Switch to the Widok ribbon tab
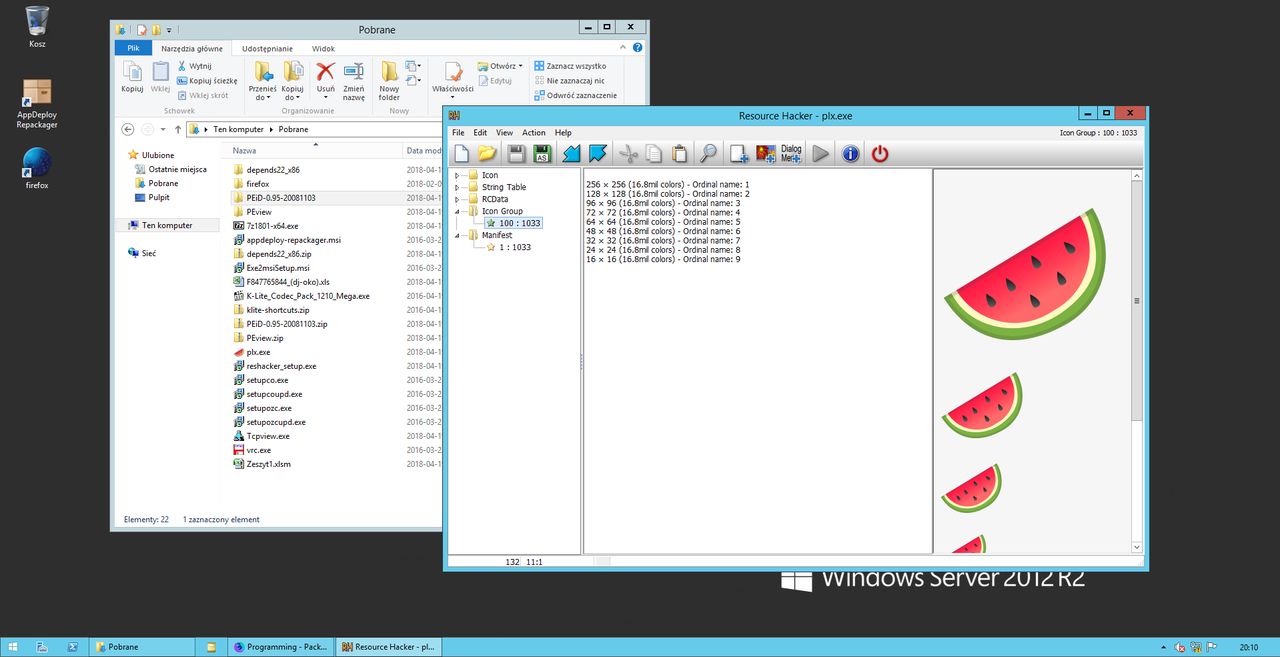 pyautogui.click(x=323, y=48)
